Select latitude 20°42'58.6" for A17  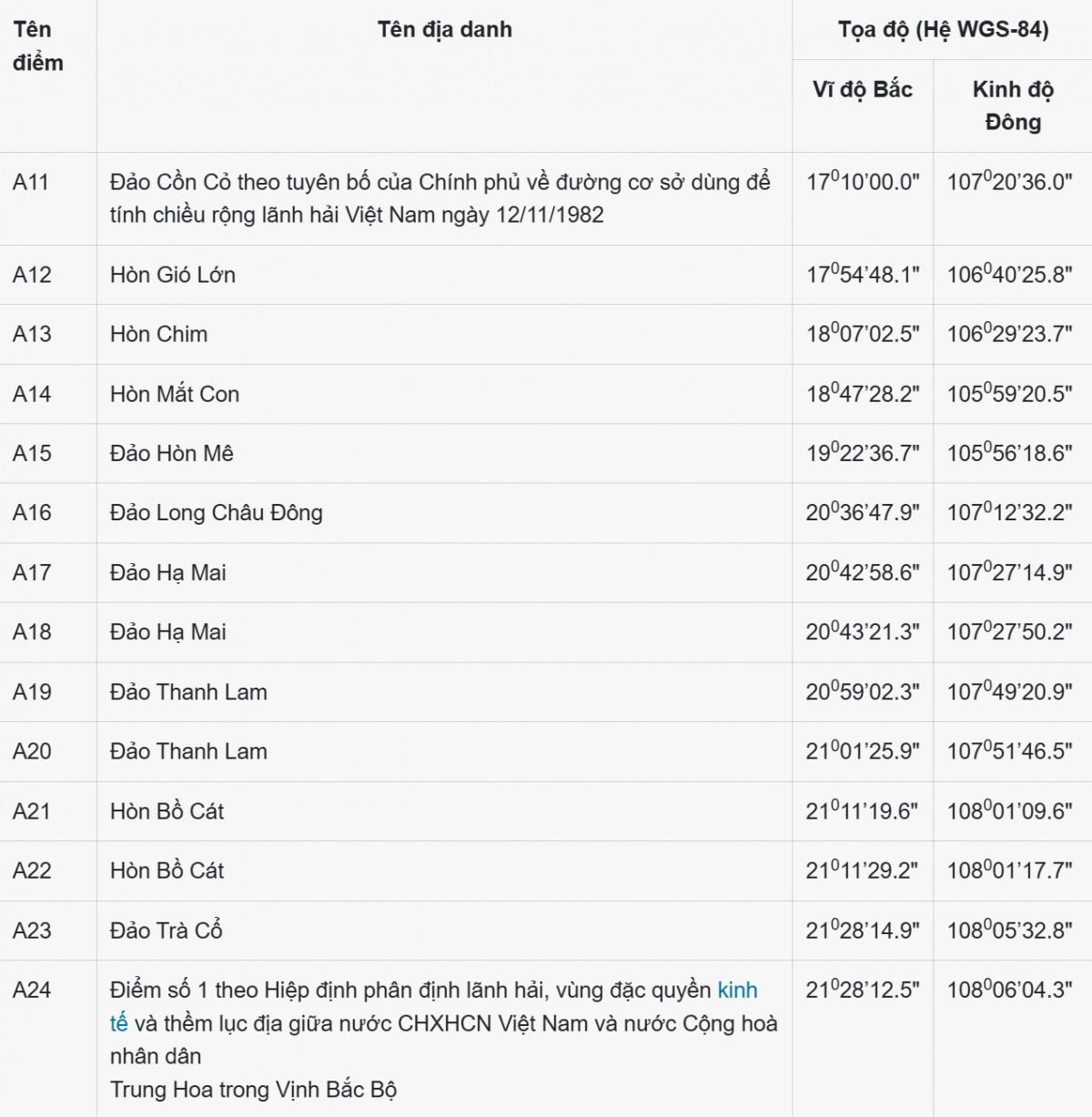pyautogui.click(x=863, y=572)
